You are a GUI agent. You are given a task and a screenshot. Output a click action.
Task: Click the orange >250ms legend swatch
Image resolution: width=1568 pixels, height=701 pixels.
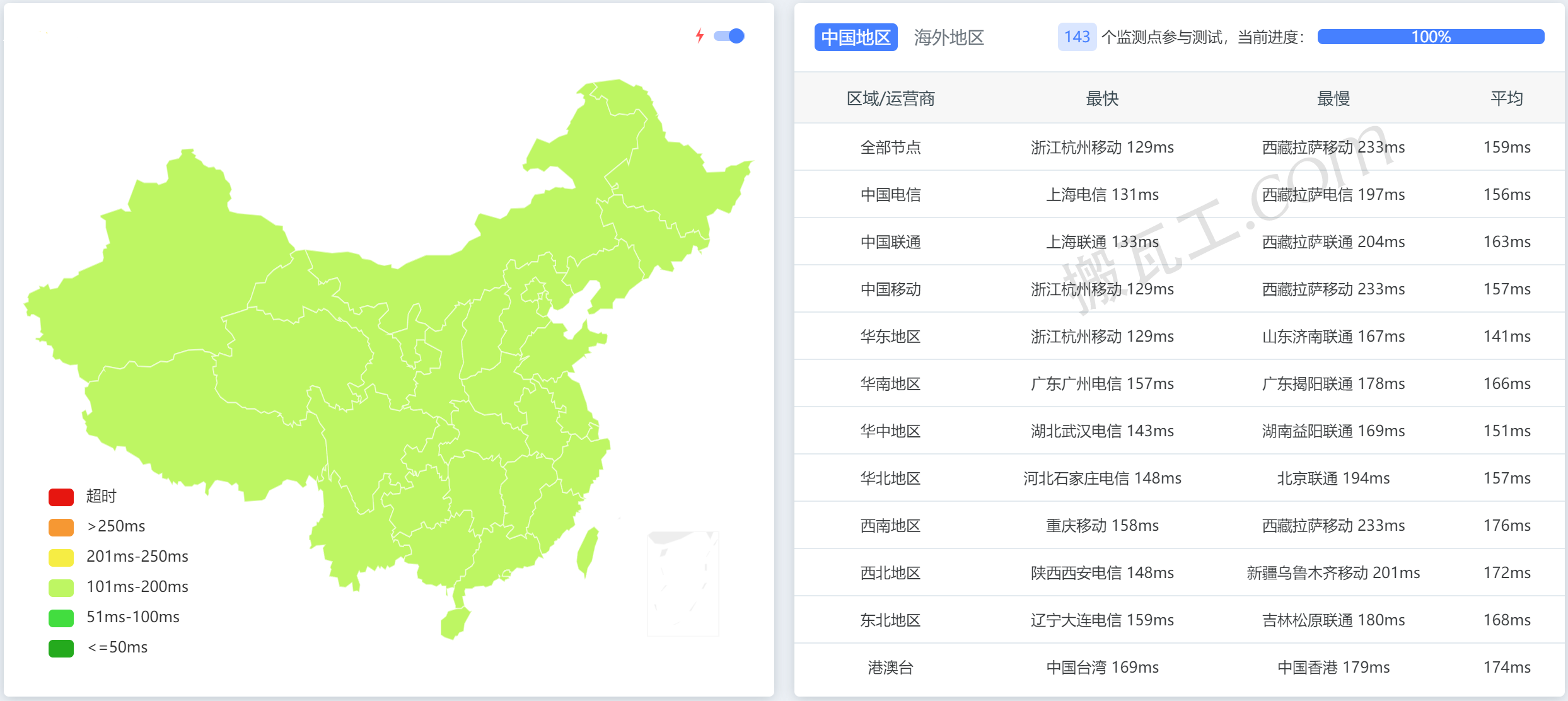tap(61, 527)
